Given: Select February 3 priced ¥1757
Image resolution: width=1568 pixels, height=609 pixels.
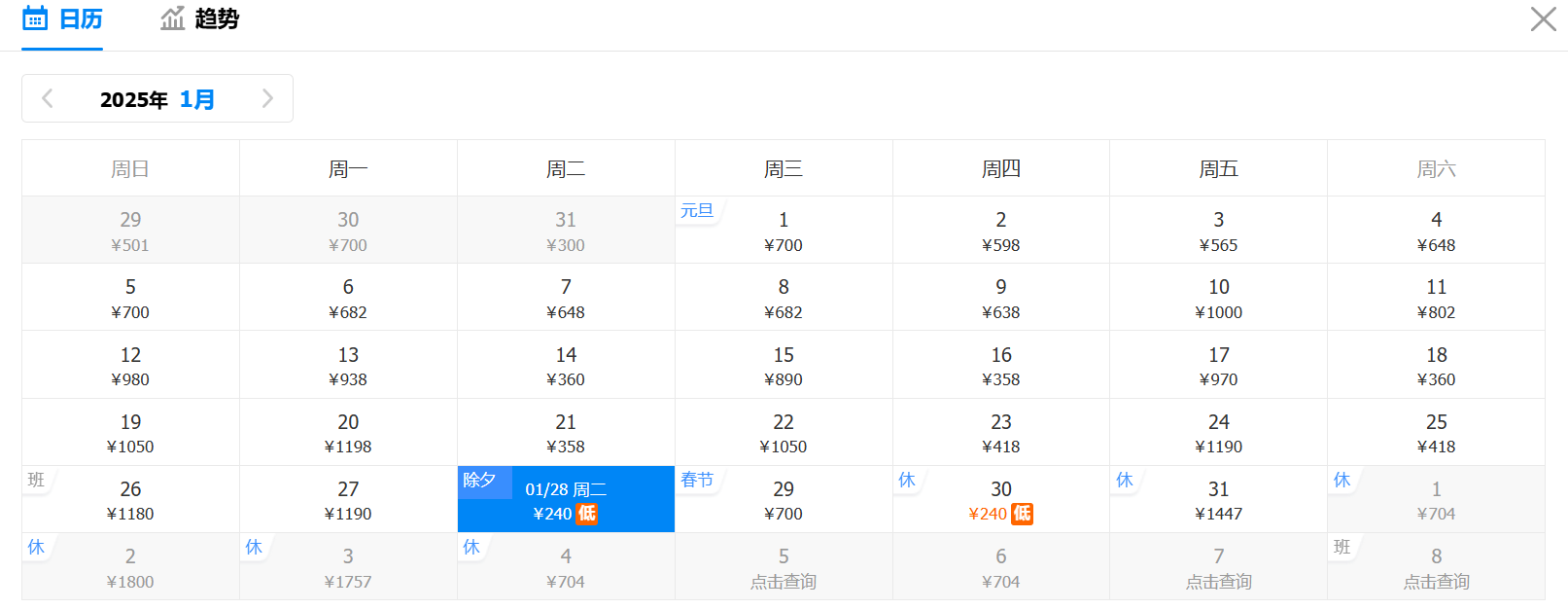Looking at the screenshot, I should tap(348, 566).
